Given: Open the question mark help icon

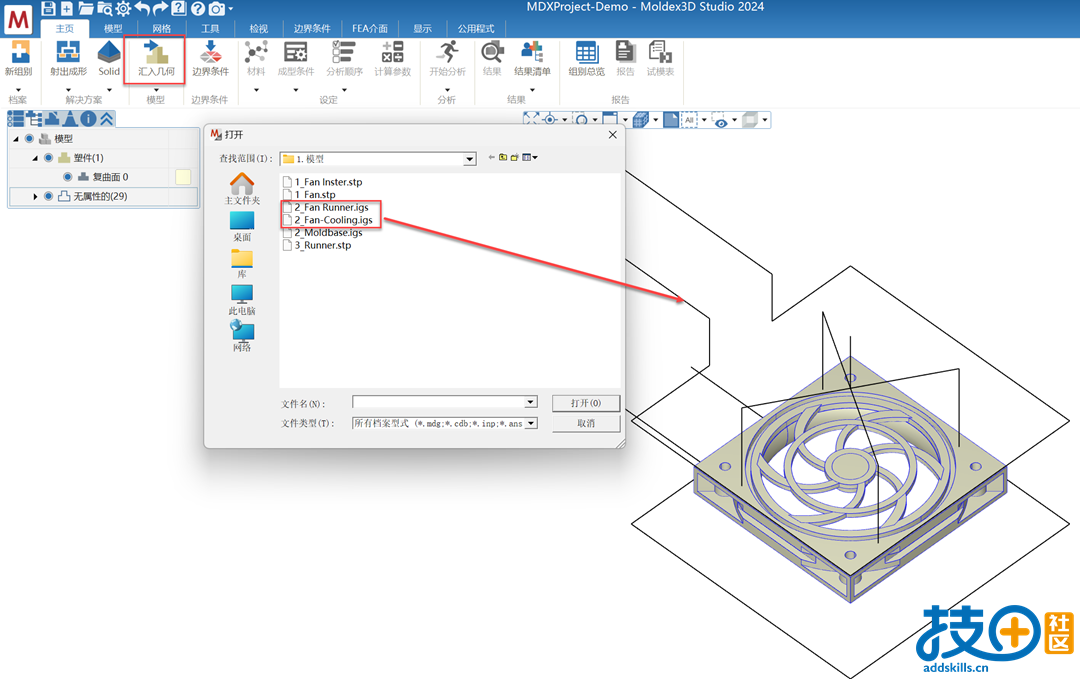Looking at the screenshot, I should pyautogui.click(x=198, y=8).
